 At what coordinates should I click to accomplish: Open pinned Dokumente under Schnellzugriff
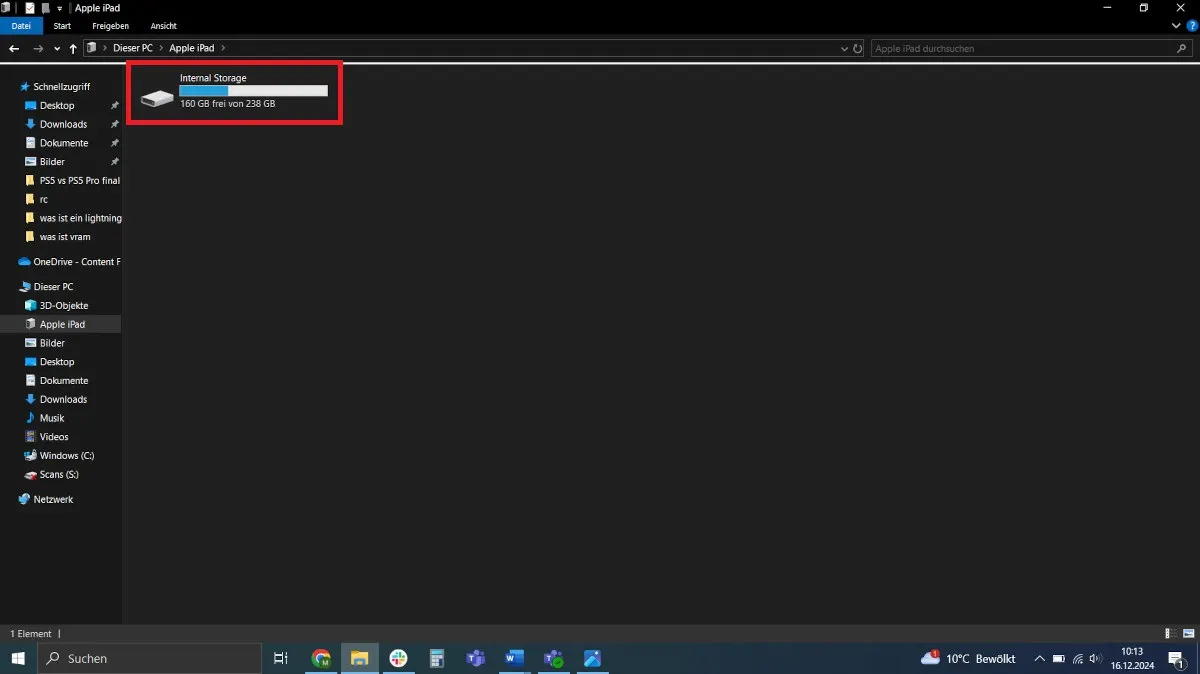[64, 143]
